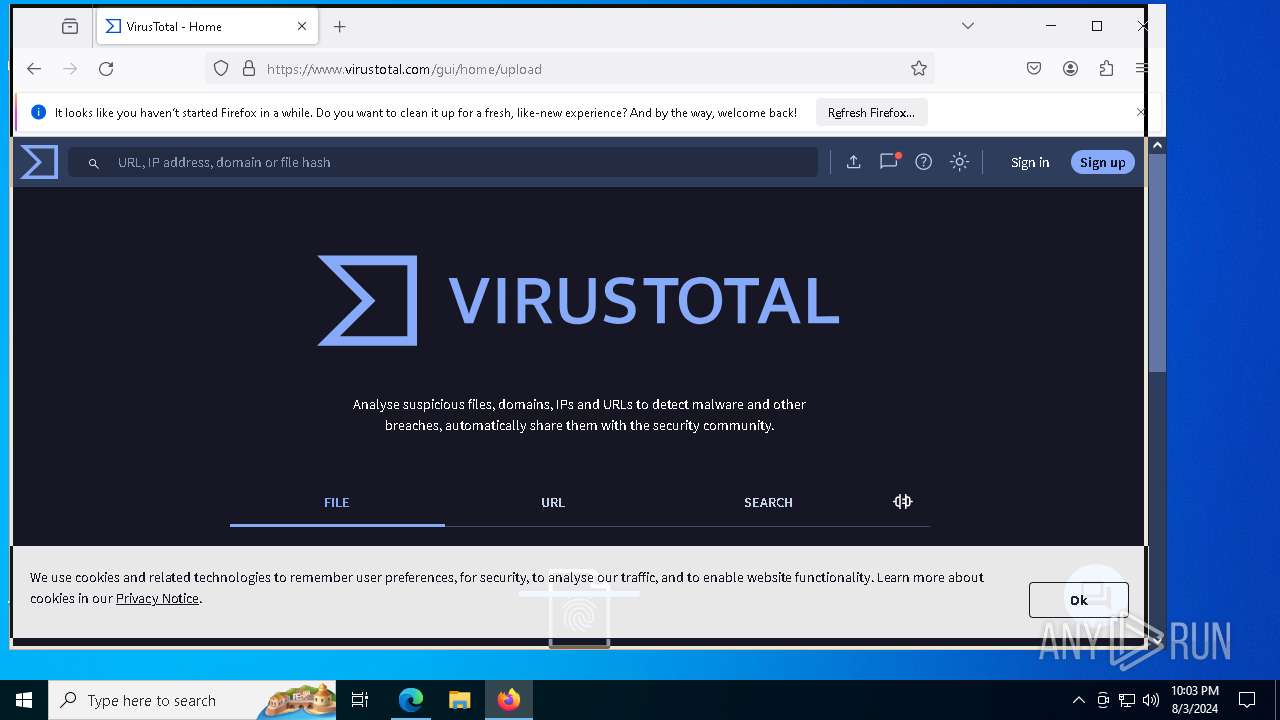Click Firefox forward arrow button
Screen dimensions: 1280x720
(x=70, y=69)
